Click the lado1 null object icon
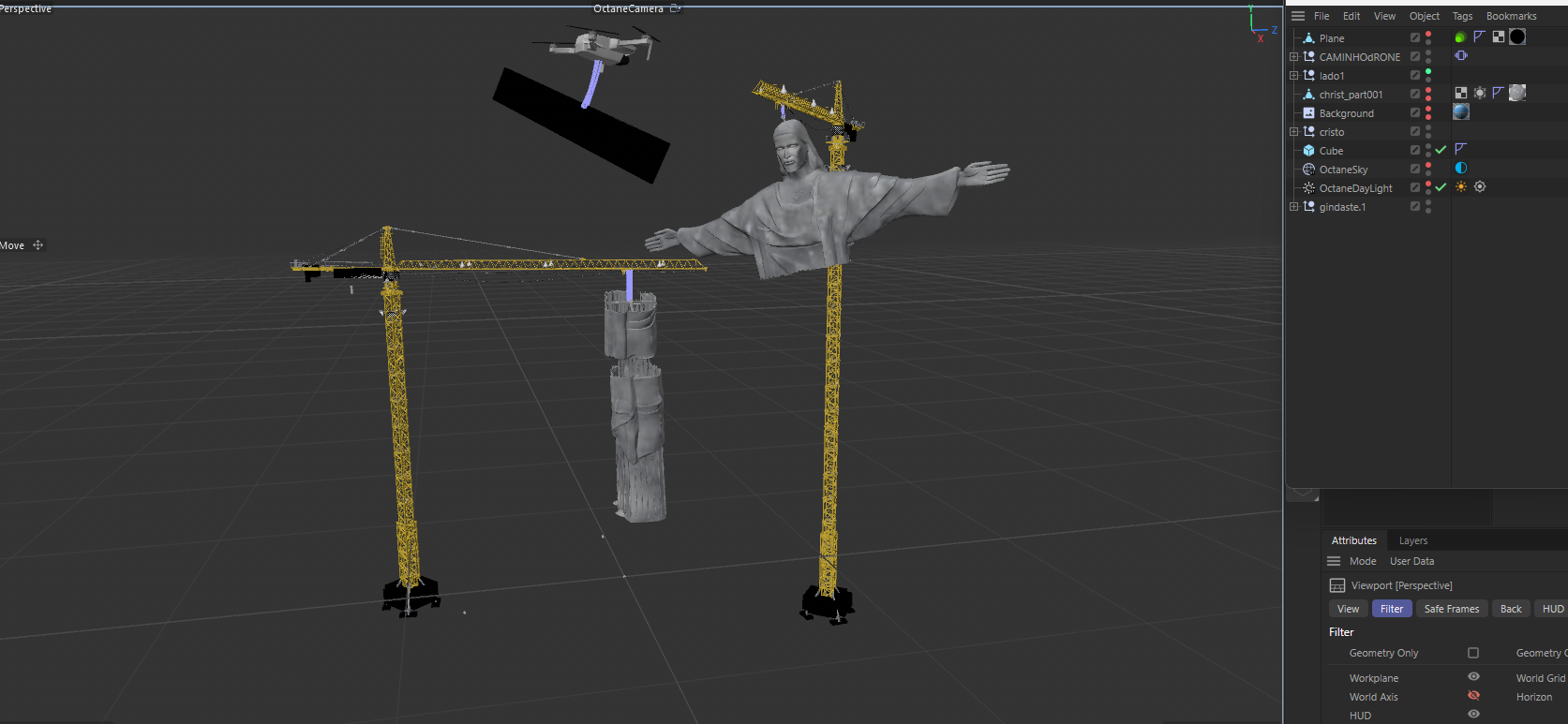The height and width of the screenshot is (724, 1568). (x=1308, y=76)
